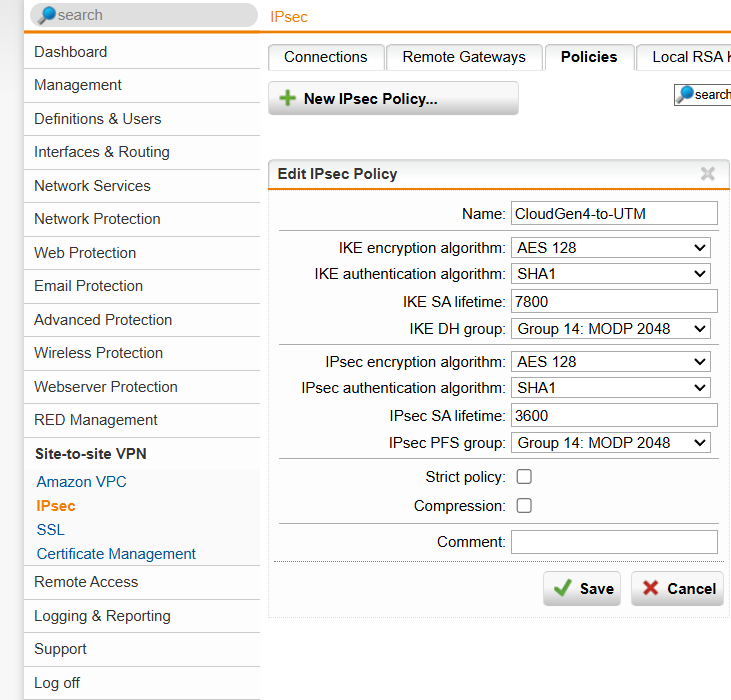The height and width of the screenshot is (700, 731).
Task: Click the policy Name input field
Action: 614,213
